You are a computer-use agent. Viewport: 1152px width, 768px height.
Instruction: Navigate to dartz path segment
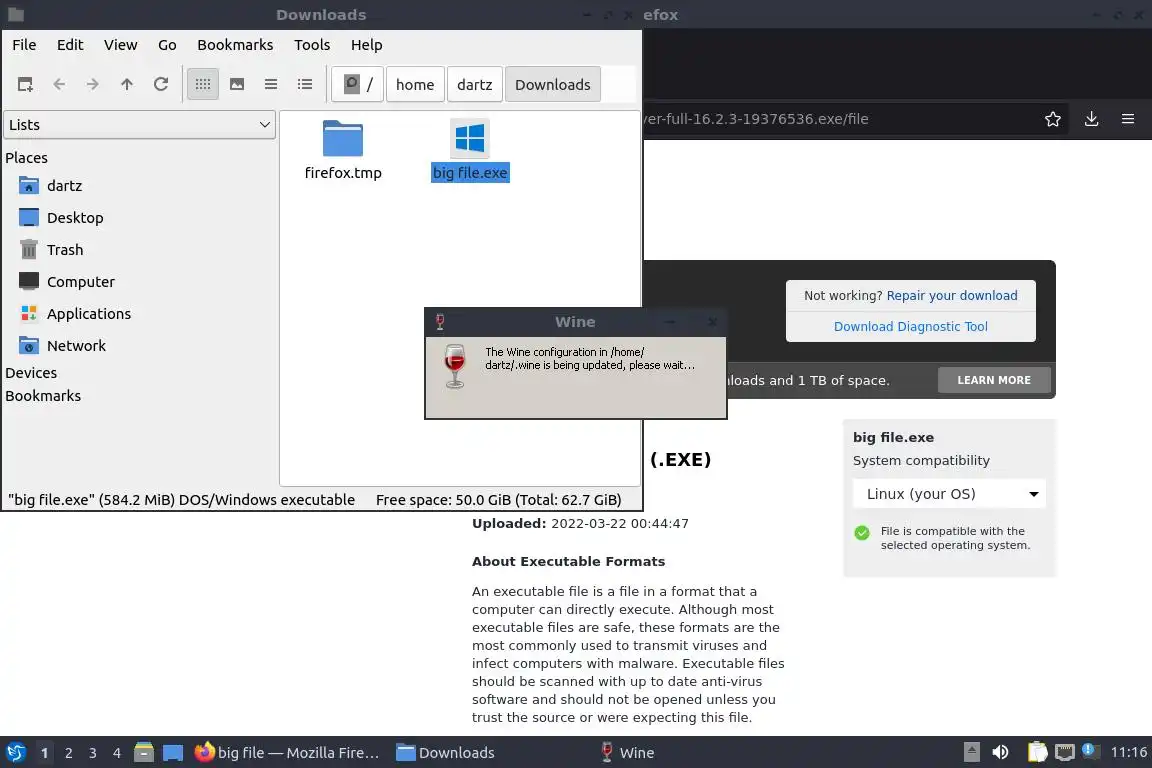point(475,85)
